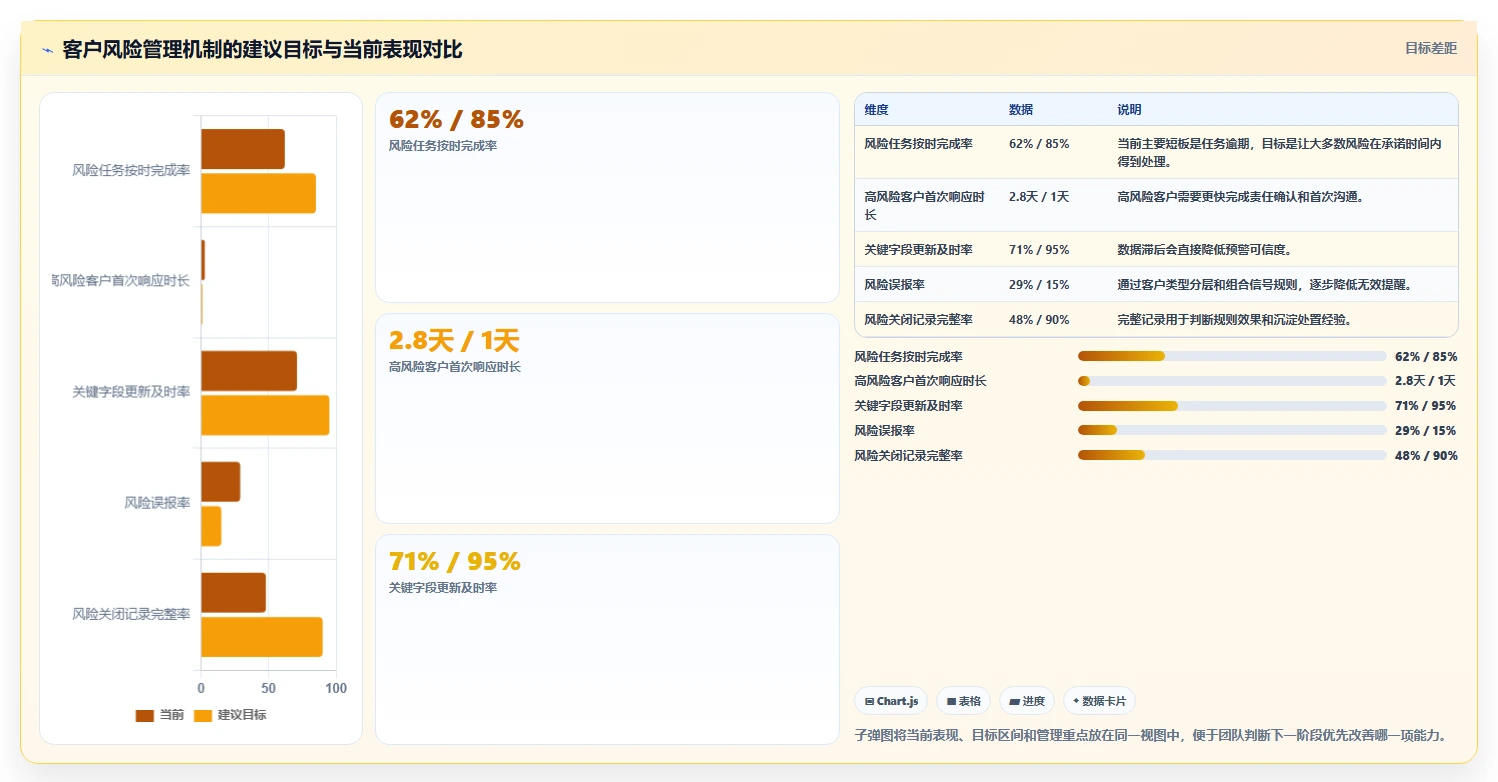The image size is (1498, 782).
Task: Click the 高风险客户需要更快完成责任确认 description
Action: [1241, 197]
